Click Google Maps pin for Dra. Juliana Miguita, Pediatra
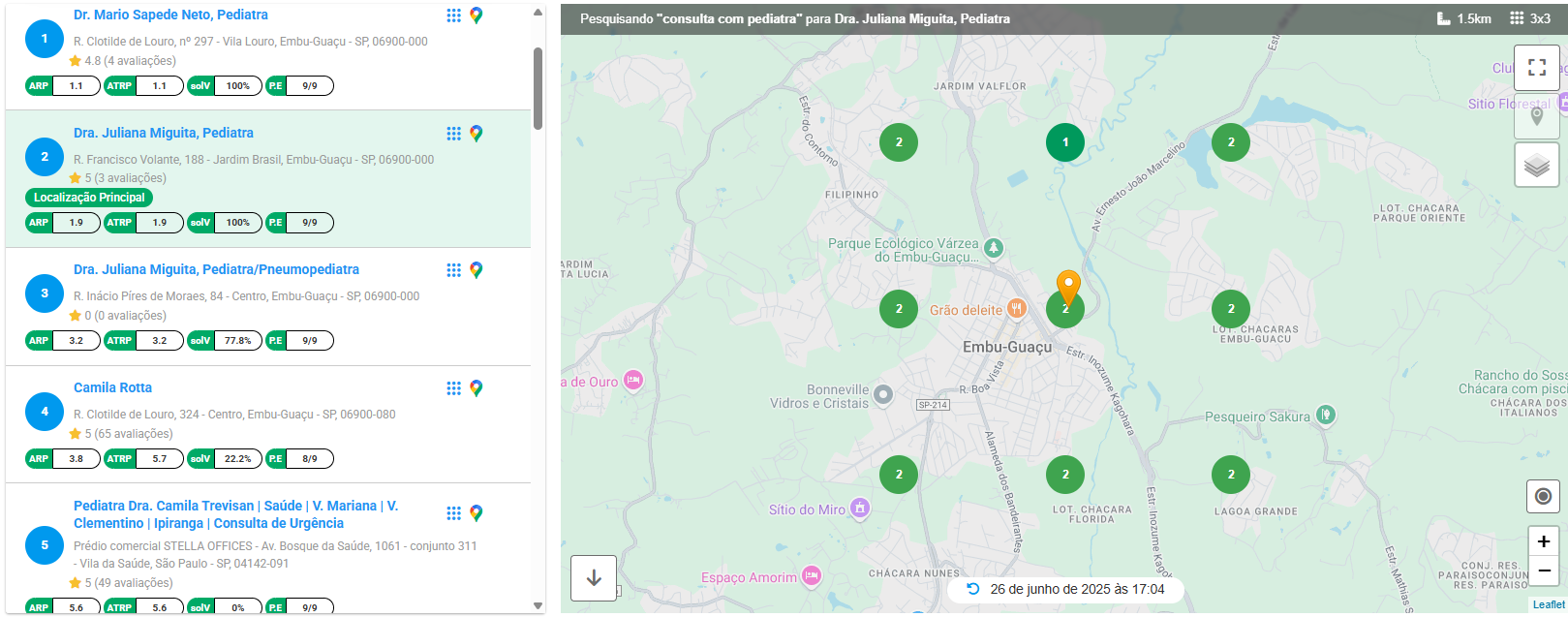 click(x=477, y=134)
